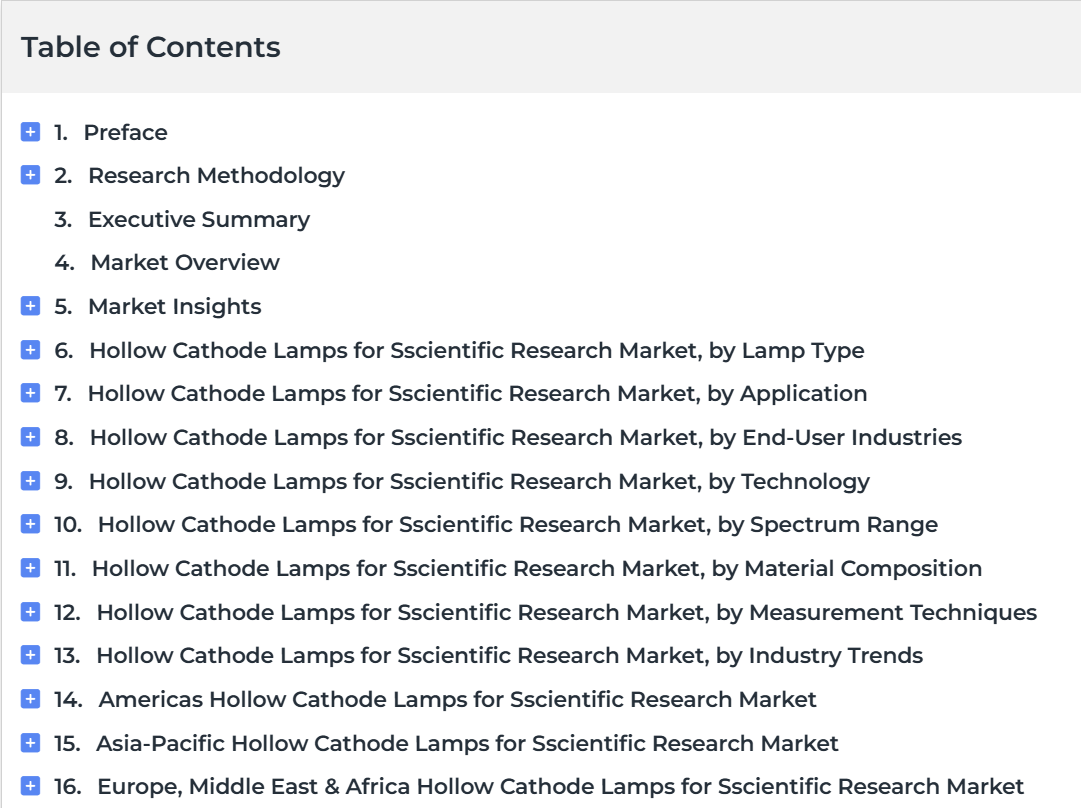Click the Table of Contents heading

point(151,47)
